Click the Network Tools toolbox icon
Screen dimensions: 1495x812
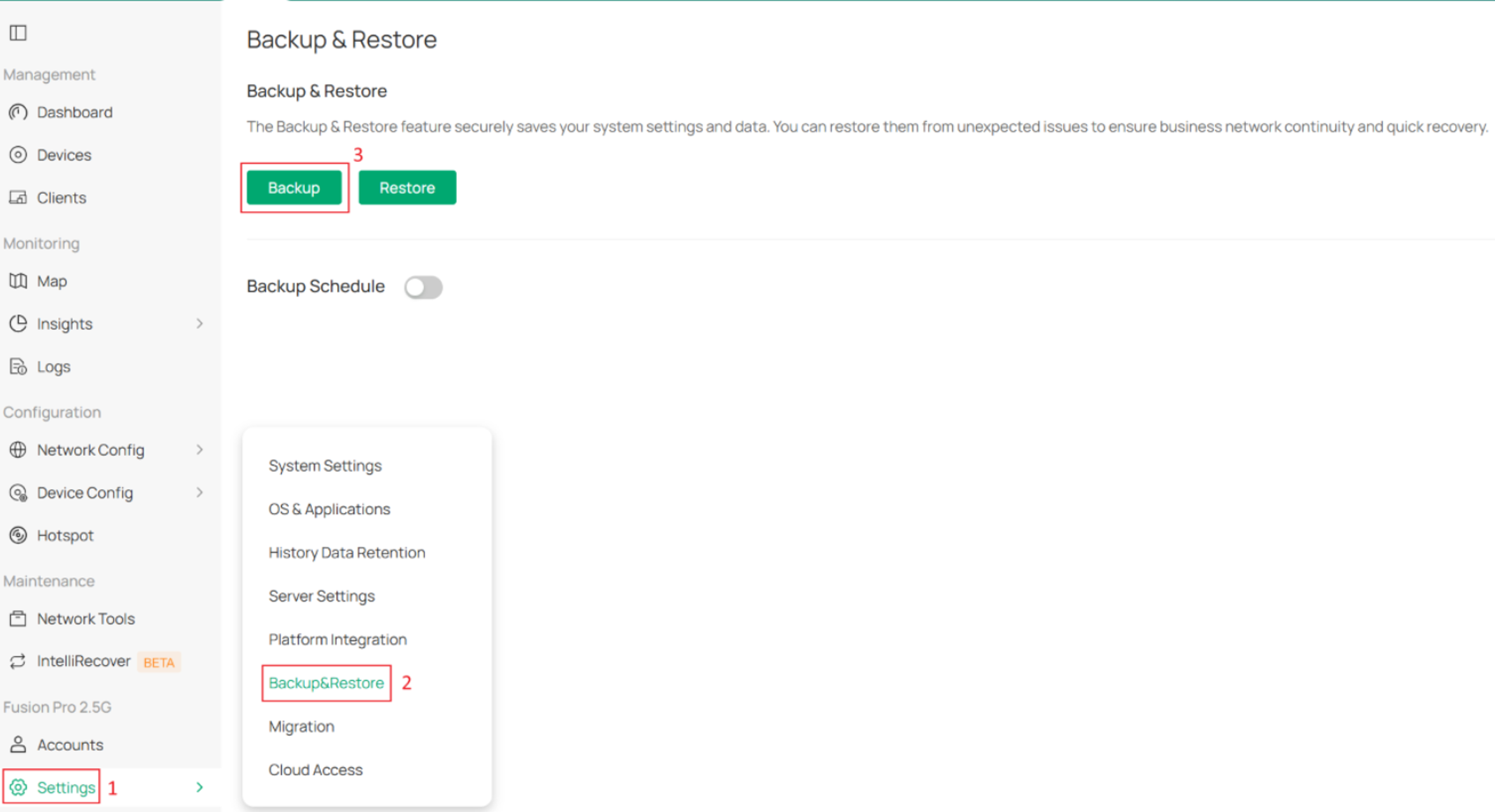[x=18, y=618]
